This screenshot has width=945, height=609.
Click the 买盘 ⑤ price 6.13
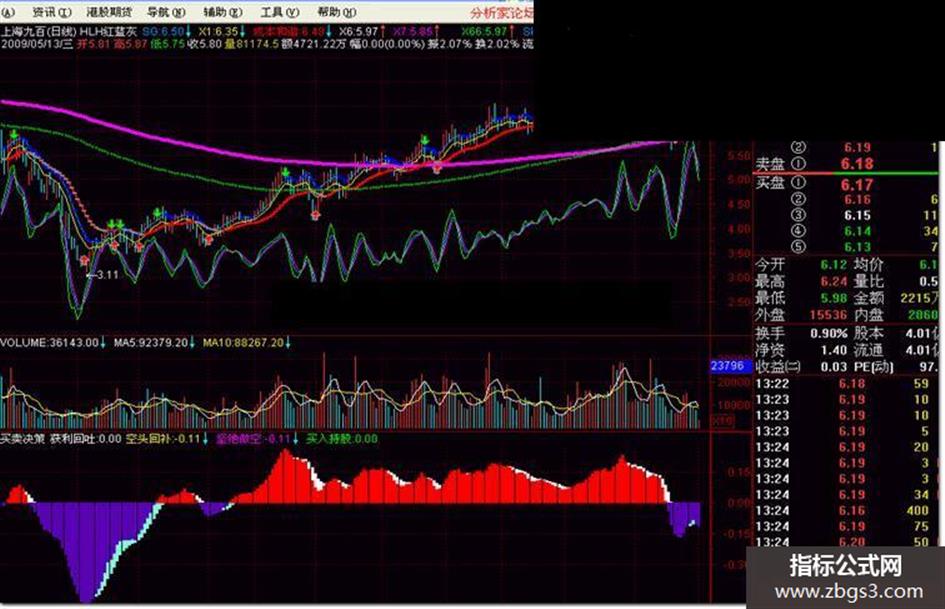point(857,247)
